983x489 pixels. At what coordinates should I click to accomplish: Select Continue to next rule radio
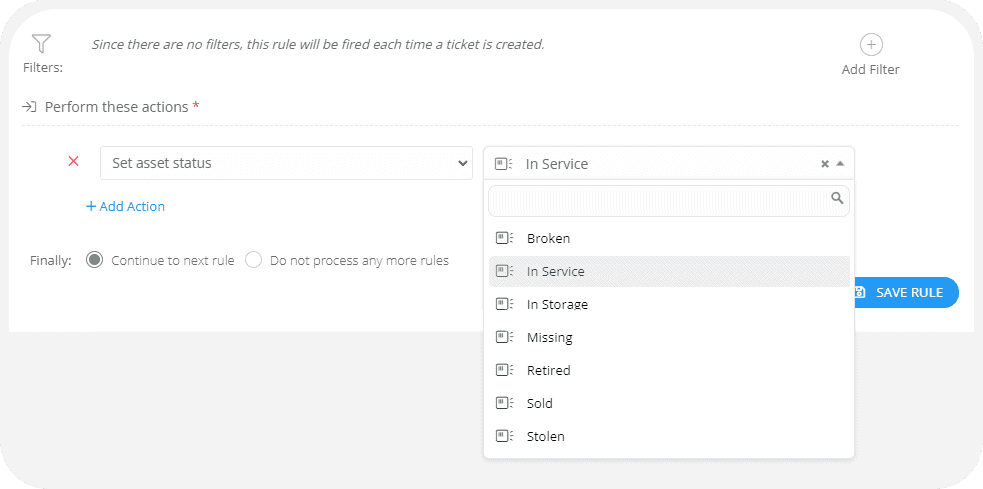pyautogui.click(x=95, y=260)
